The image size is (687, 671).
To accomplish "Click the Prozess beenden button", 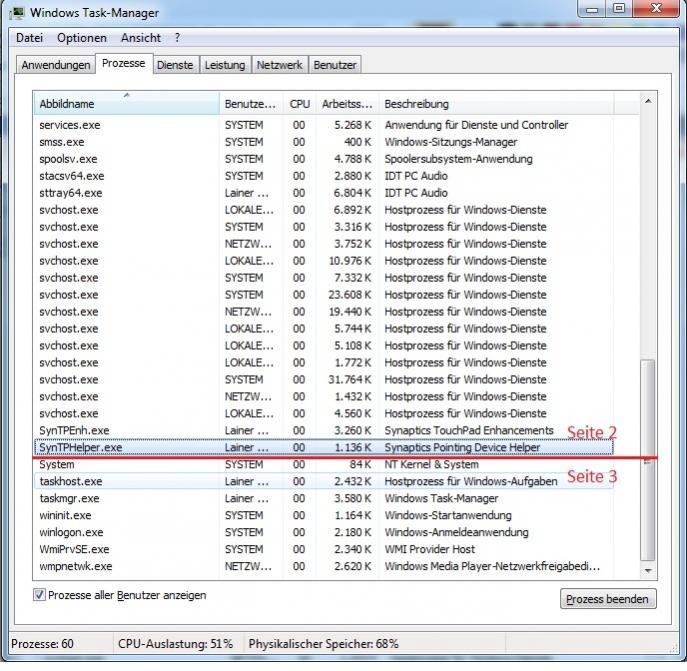I will 608,599.
